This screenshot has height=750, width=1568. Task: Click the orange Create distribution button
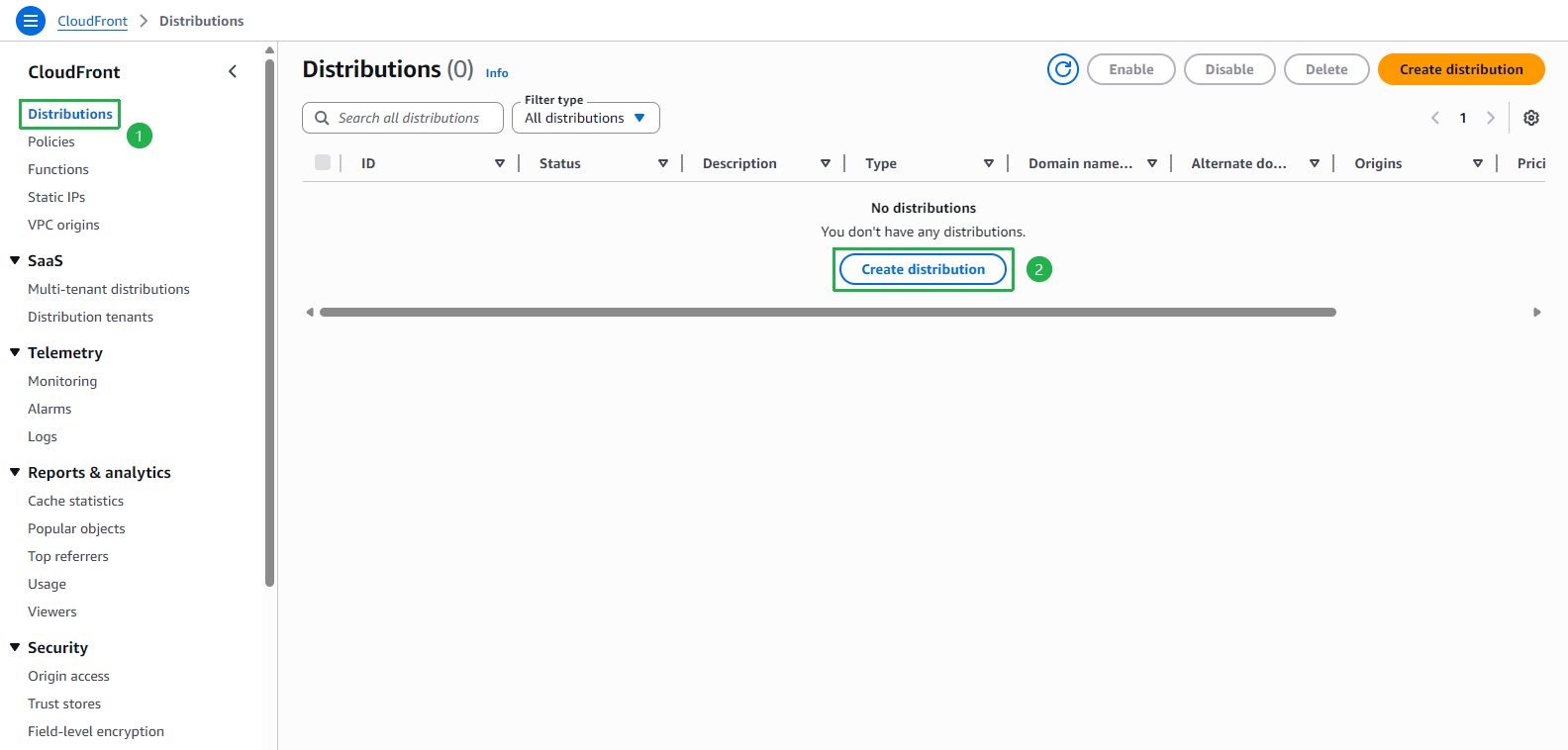tap(1461, 69)
